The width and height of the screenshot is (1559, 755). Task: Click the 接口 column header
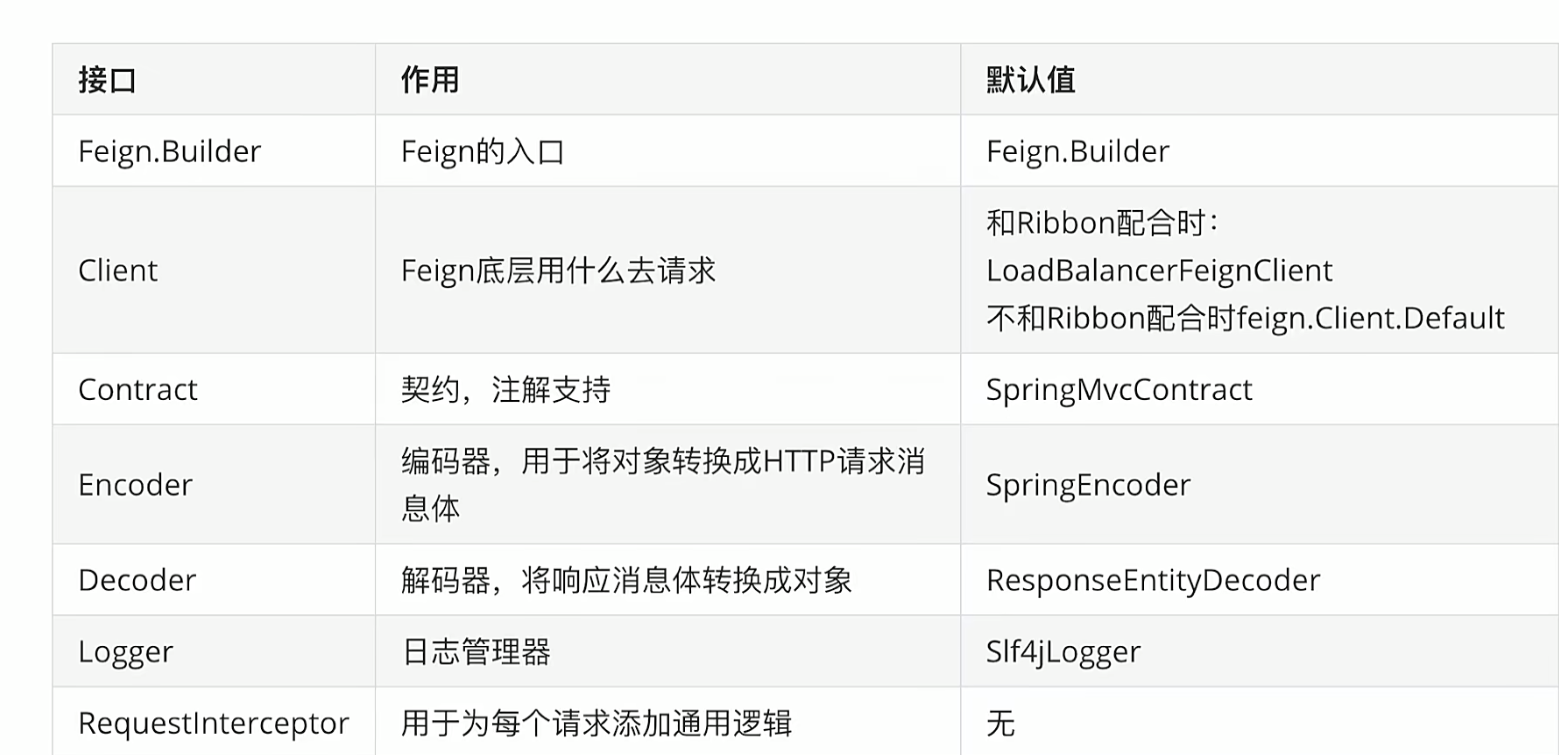(107, 80)
